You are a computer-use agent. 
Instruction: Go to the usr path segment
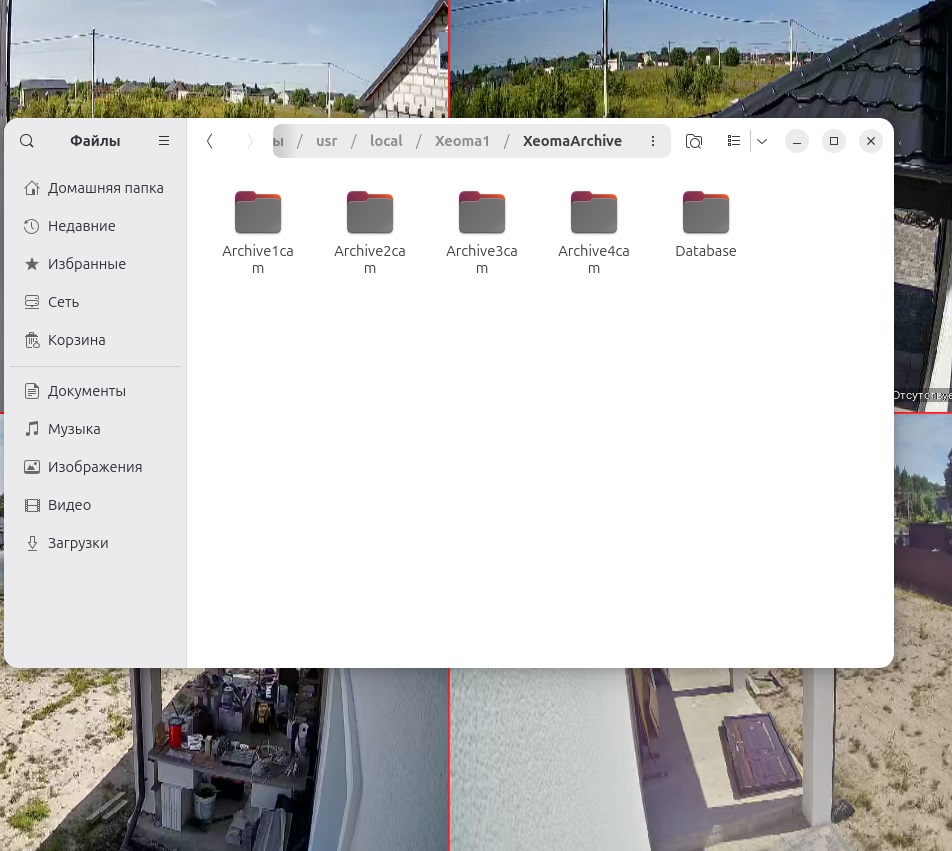pos(327,141)
